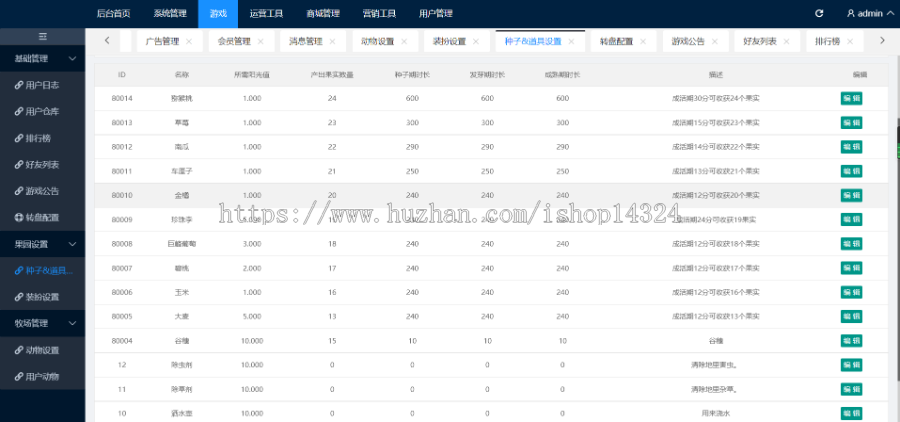This screenshot has width=900, height=422.
Task: Edit the 巨峰葡萄 row
Action: point(851,243)
